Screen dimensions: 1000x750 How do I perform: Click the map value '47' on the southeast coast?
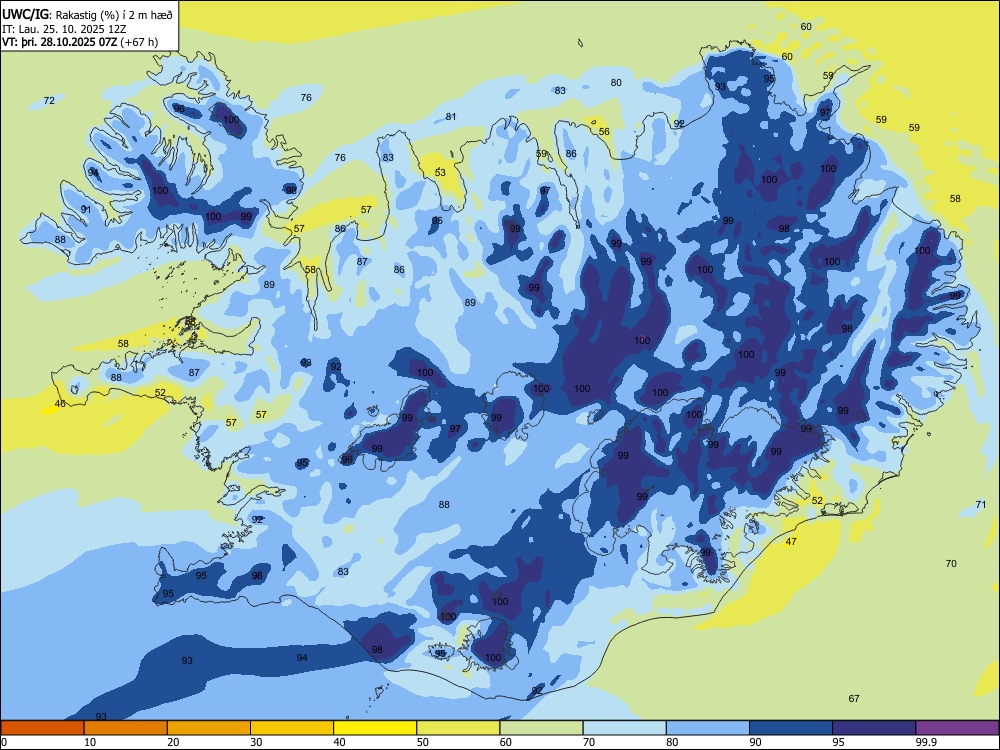(791, 542)
